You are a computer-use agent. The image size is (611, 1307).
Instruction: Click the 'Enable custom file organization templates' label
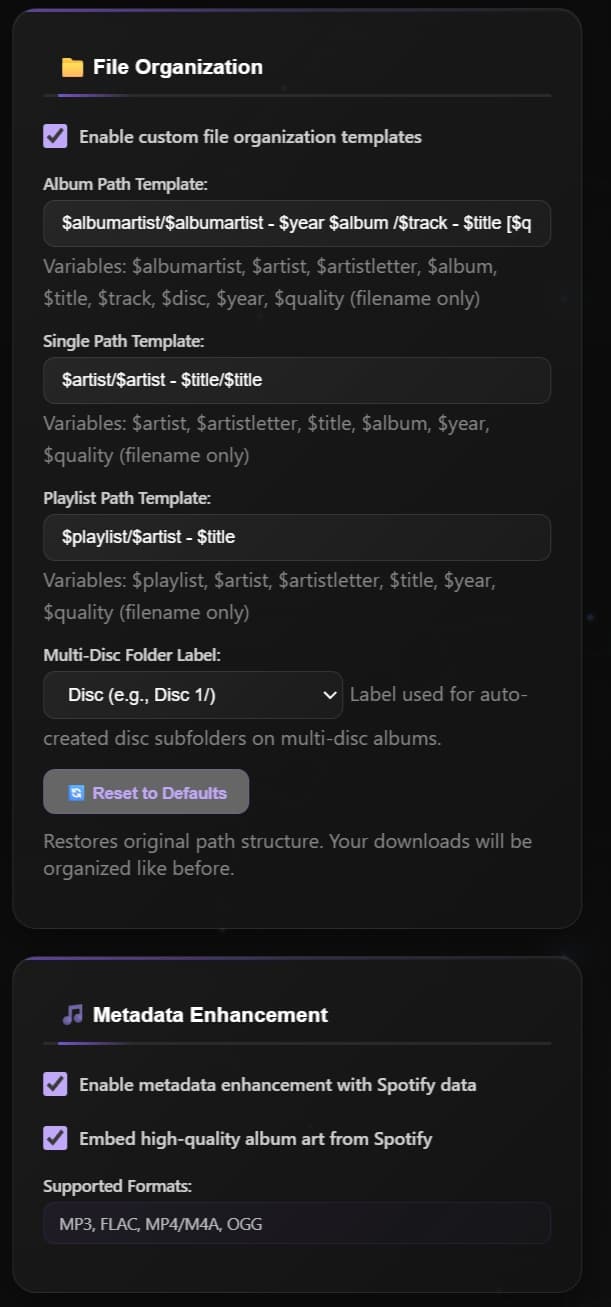point(250,137)
